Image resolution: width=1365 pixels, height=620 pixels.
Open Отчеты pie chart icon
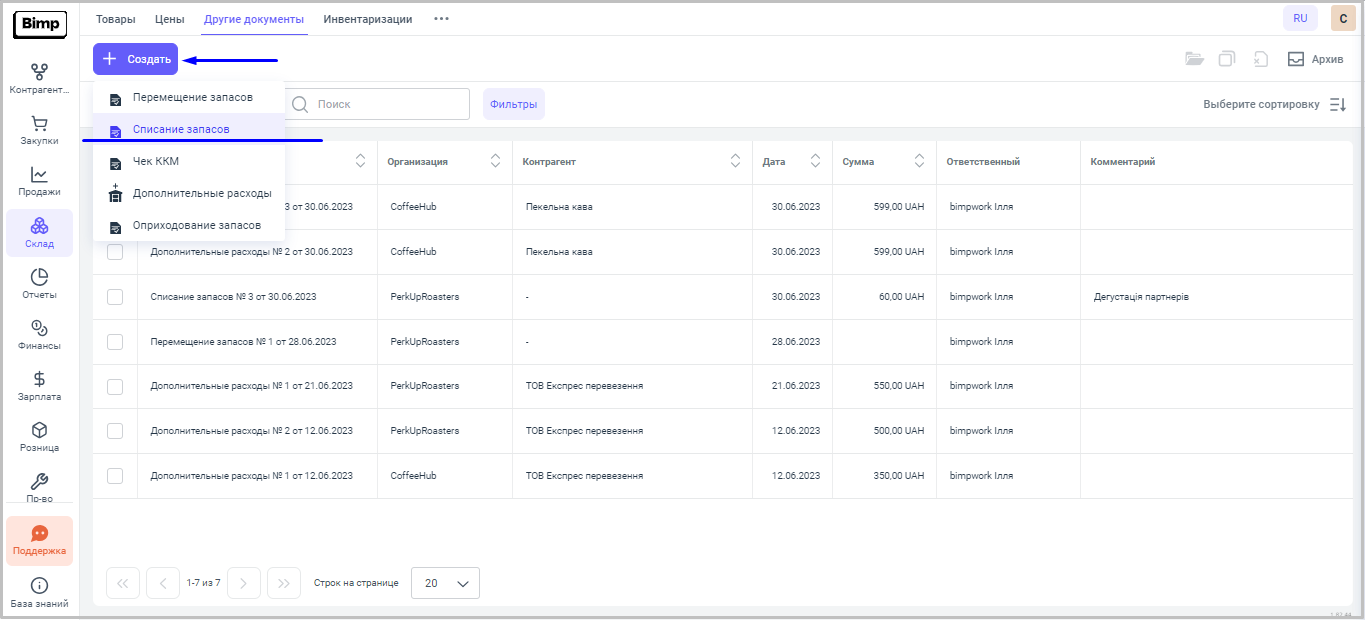(x=39, y=277)
